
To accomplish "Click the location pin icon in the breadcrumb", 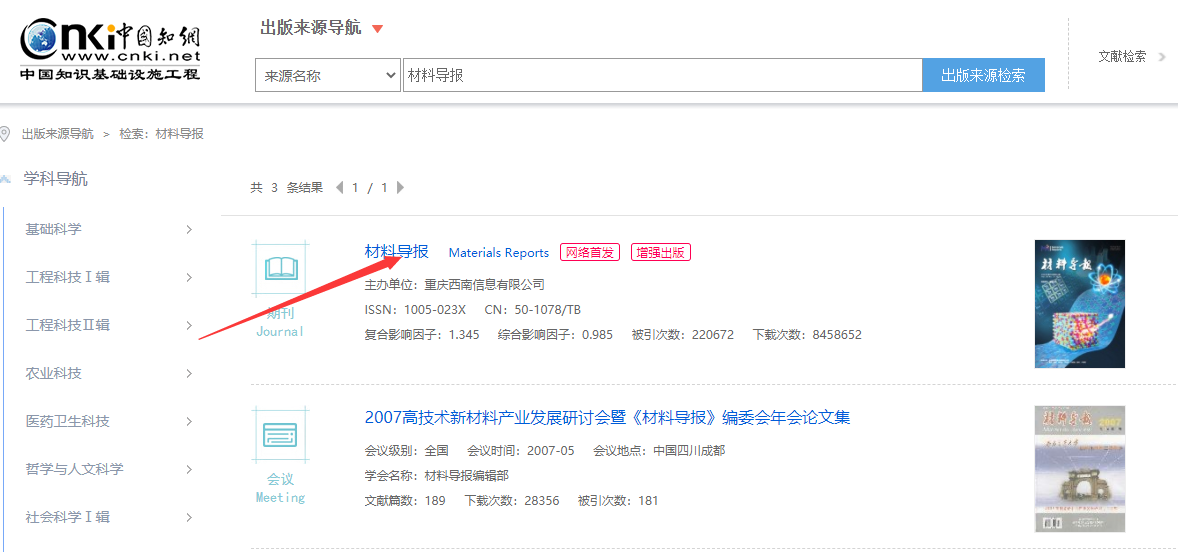I will [6, 134].
